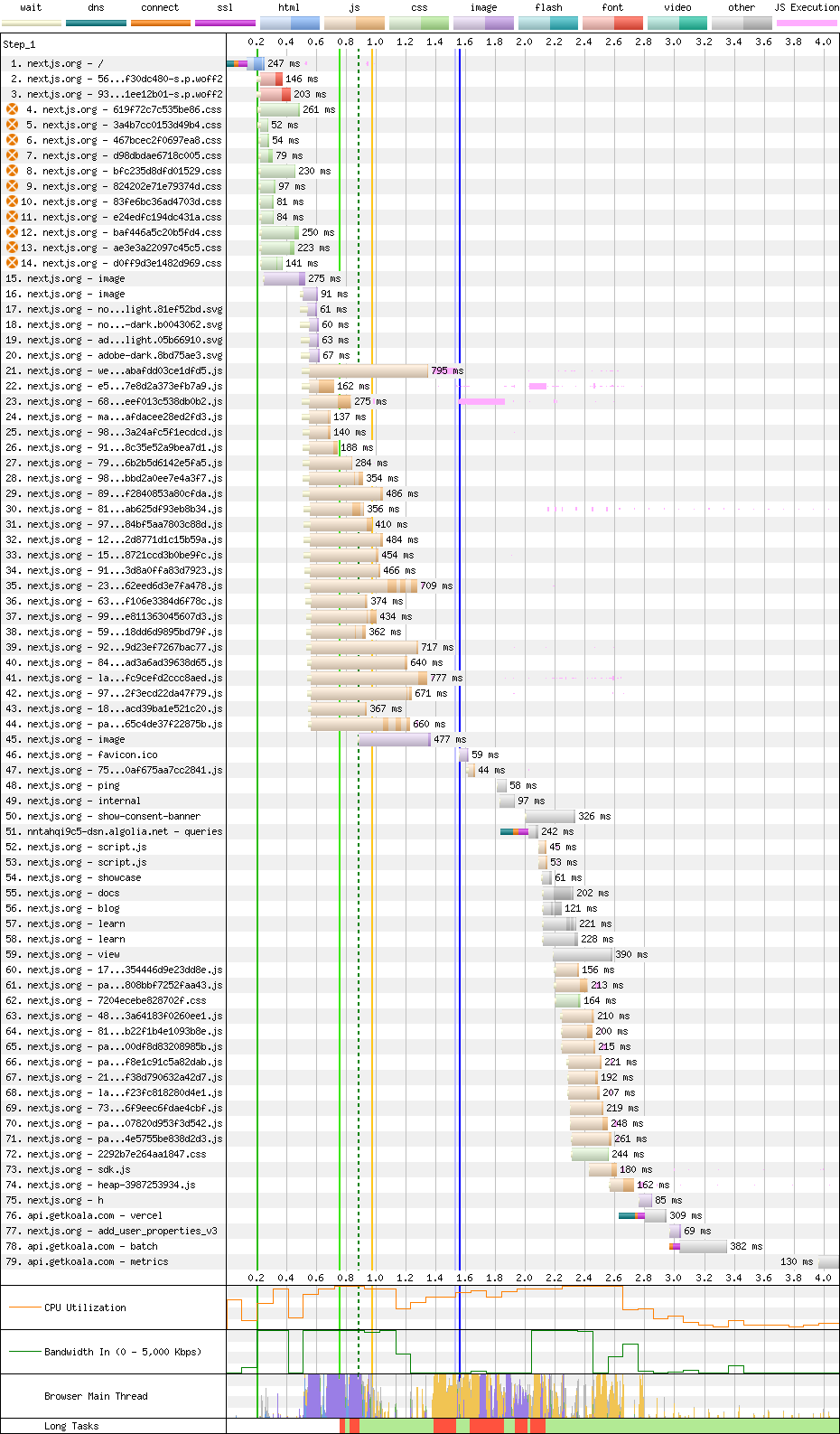The image size is (840, 1434).
Task: Click render-blocking icon on request 12
Action: [x=12, y=232]
